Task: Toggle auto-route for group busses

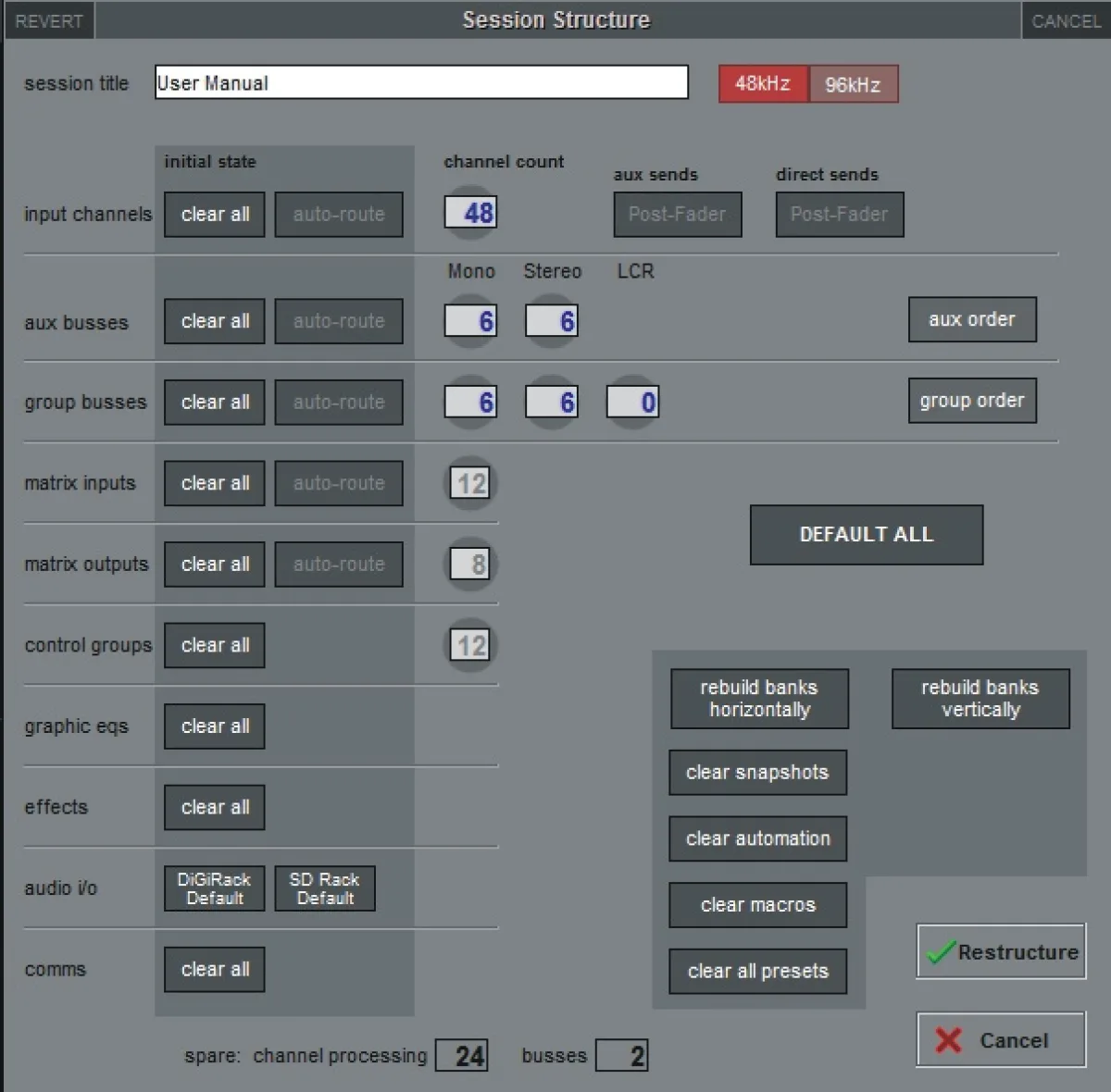Action: [339, 403]
